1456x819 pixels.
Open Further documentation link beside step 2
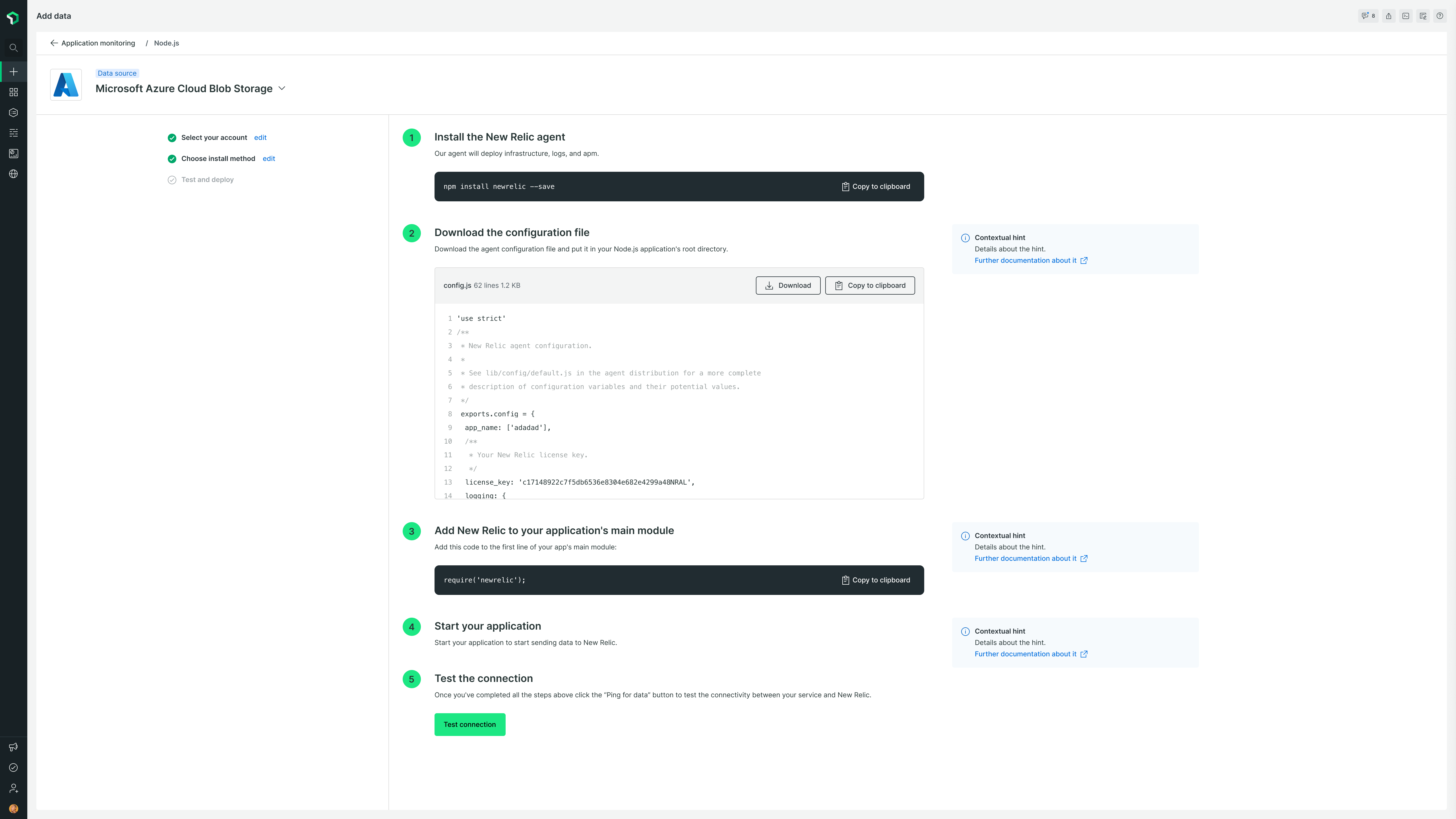[x=1031, y=260]
